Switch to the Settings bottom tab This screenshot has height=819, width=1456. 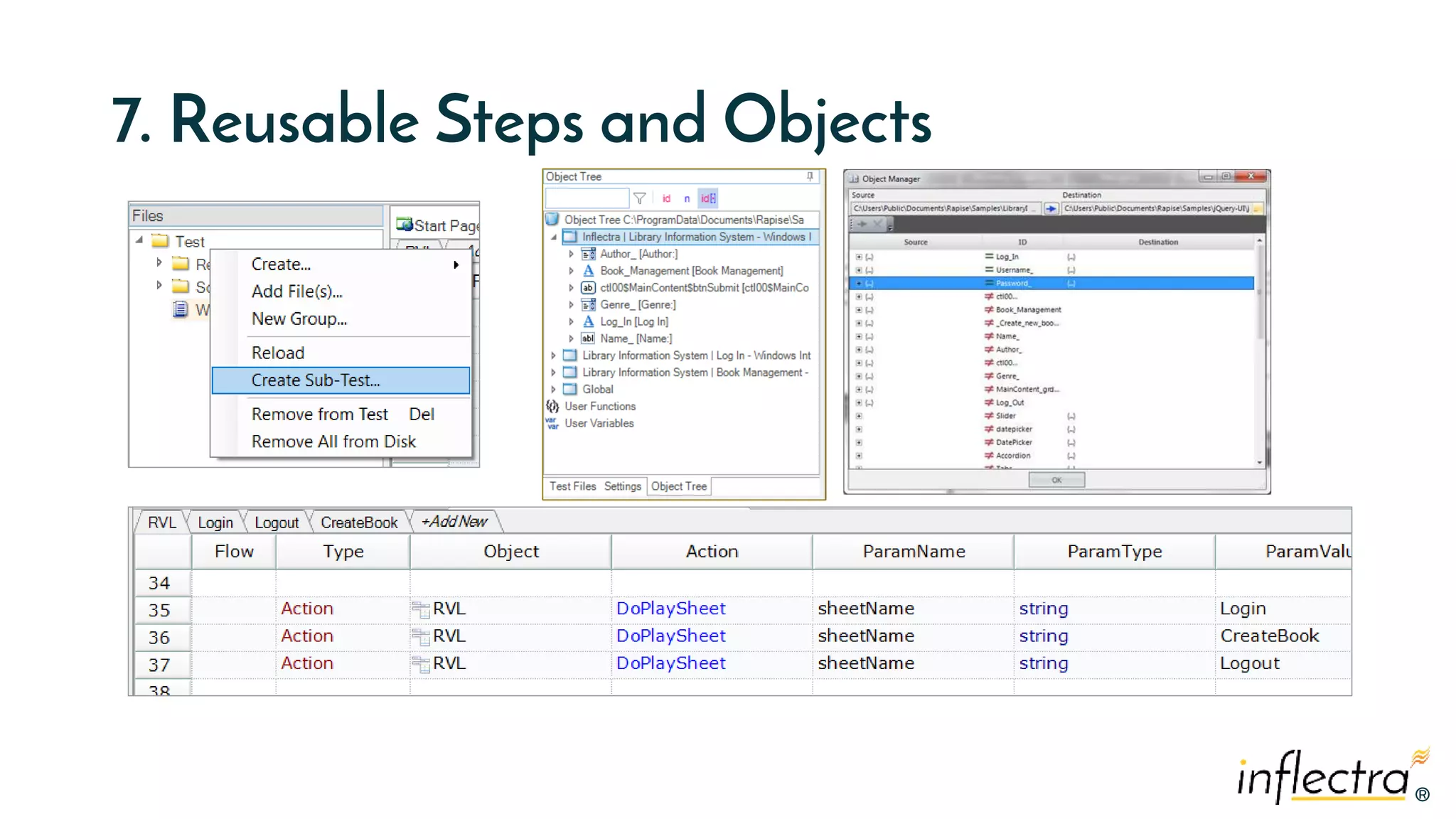[x=623, y=486]
